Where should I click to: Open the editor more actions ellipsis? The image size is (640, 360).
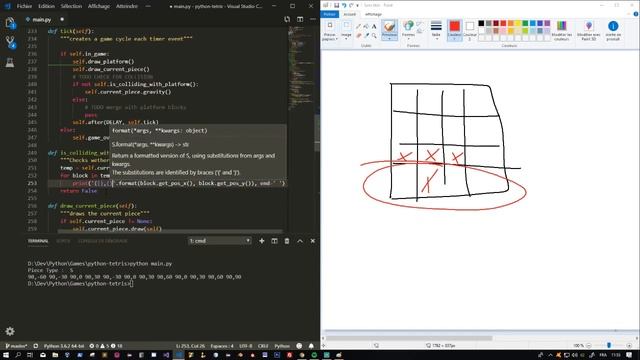[x=313, y=19]
